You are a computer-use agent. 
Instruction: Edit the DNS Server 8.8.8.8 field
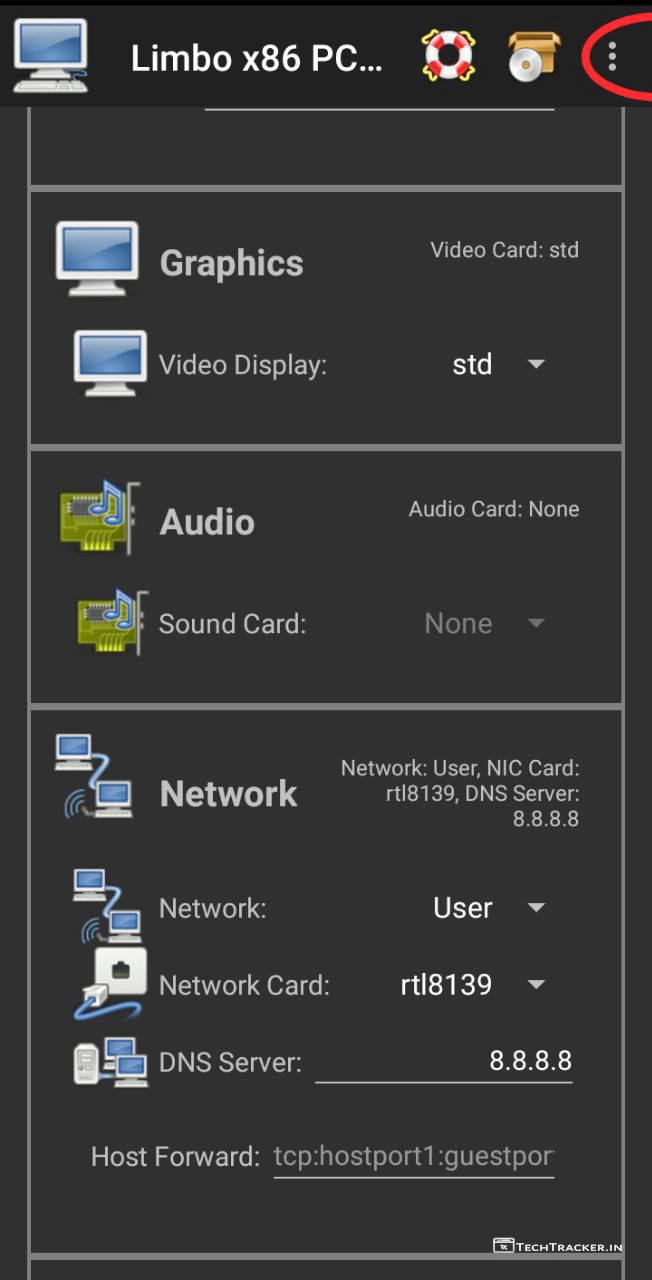[443, 1061]
